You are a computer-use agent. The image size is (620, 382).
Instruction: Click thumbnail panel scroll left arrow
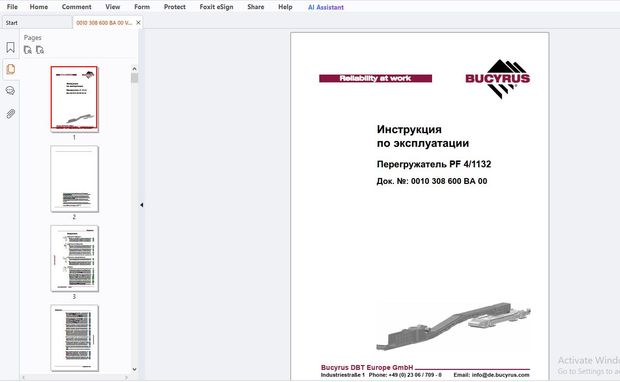tap(24, 377)
